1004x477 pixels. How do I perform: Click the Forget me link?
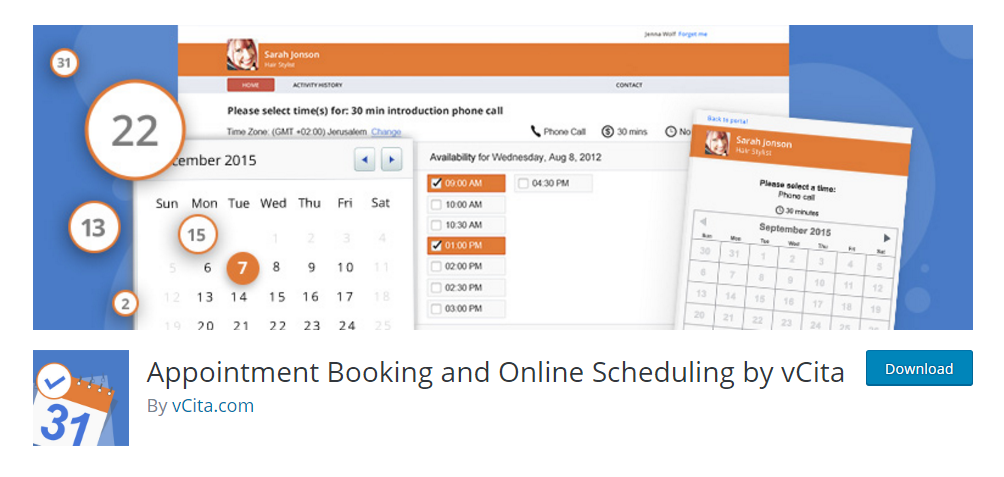(693, 34)
